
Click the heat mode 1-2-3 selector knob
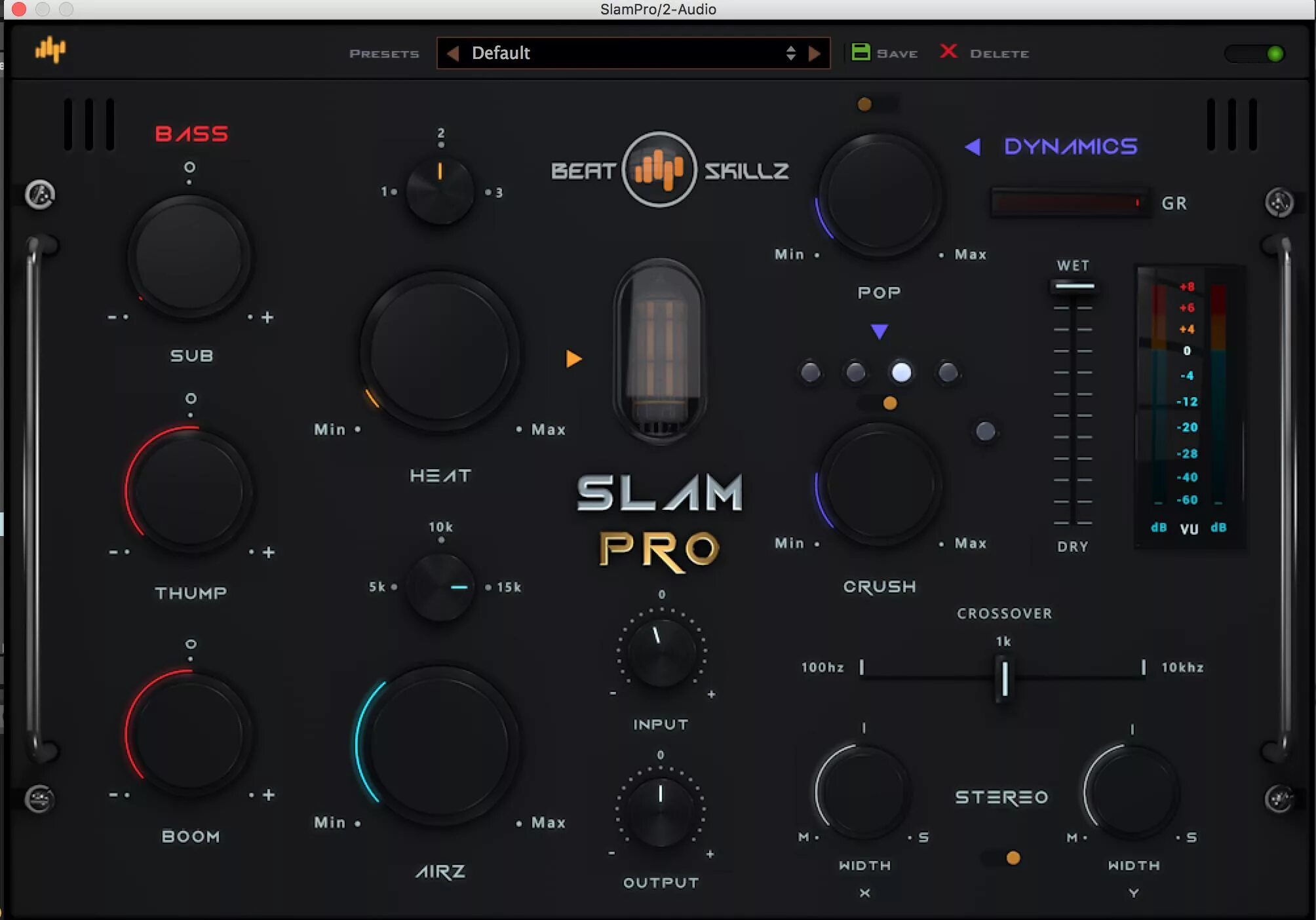(x=440, y=190)
